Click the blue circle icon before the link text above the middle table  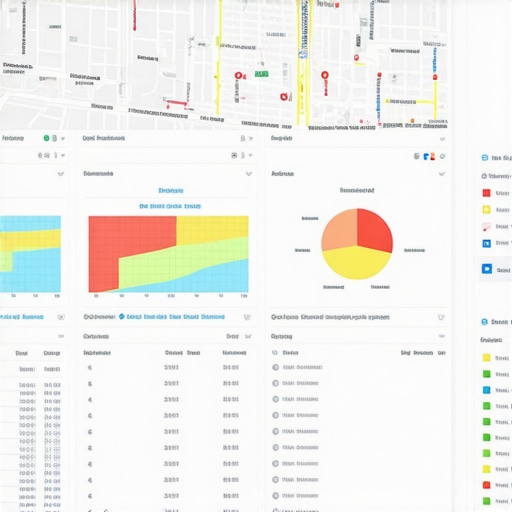122,316
